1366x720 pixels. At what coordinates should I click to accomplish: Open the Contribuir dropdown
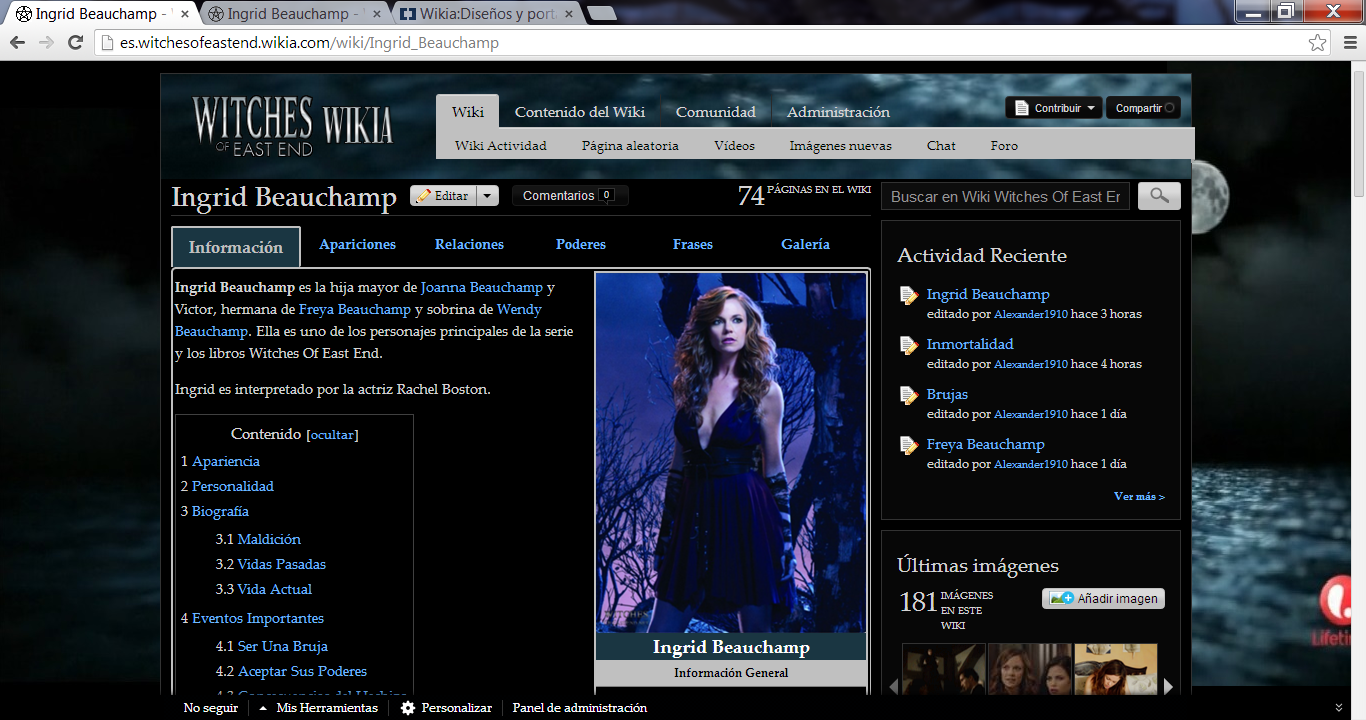pyautogui.click(x=1053, y=108)
